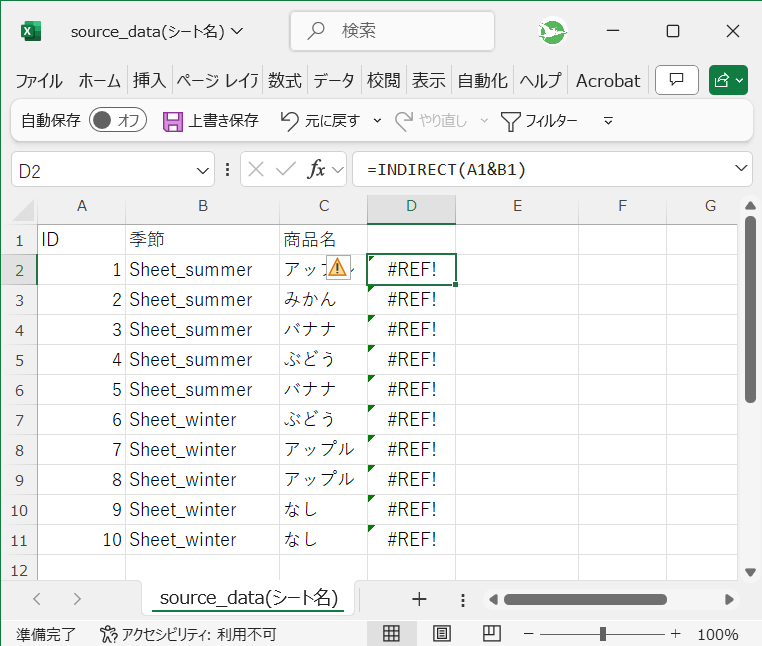Click the Name Box showing D2
Image resolution: width=762 pixels, height=646 pixels.
point(113,170)
